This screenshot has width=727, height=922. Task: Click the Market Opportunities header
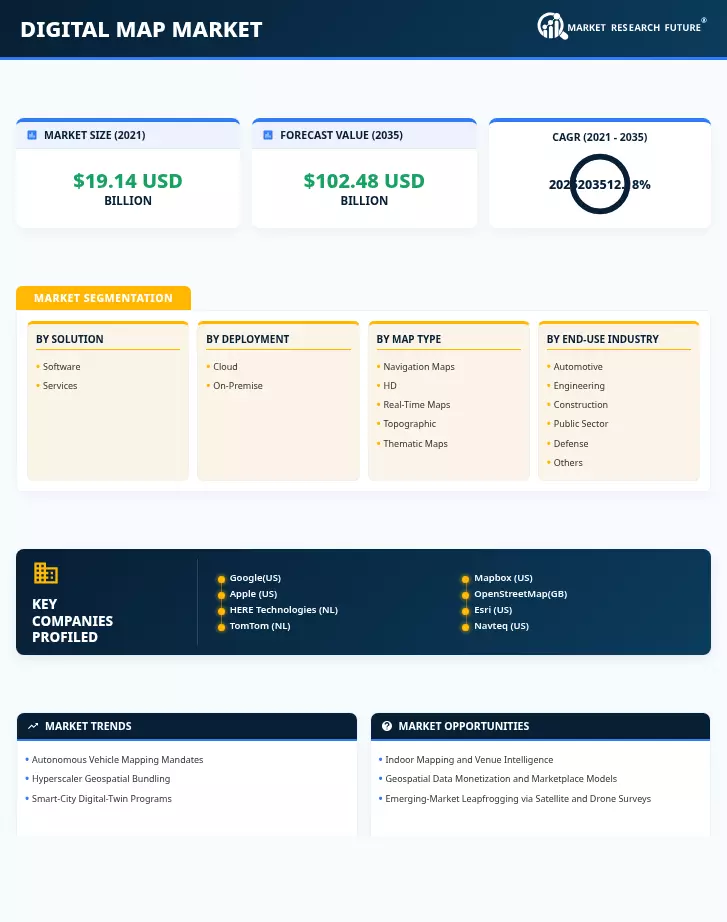[x=463, y=726]
